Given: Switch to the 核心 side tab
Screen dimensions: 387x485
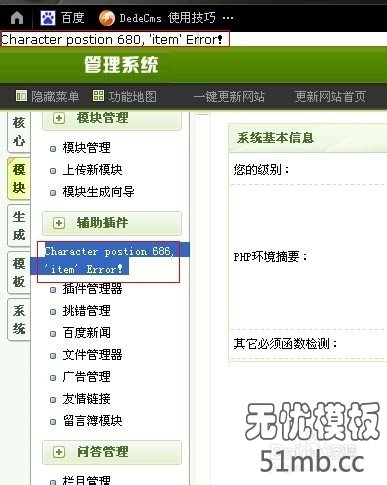Looking at the screenshot, I should point(19,132).
